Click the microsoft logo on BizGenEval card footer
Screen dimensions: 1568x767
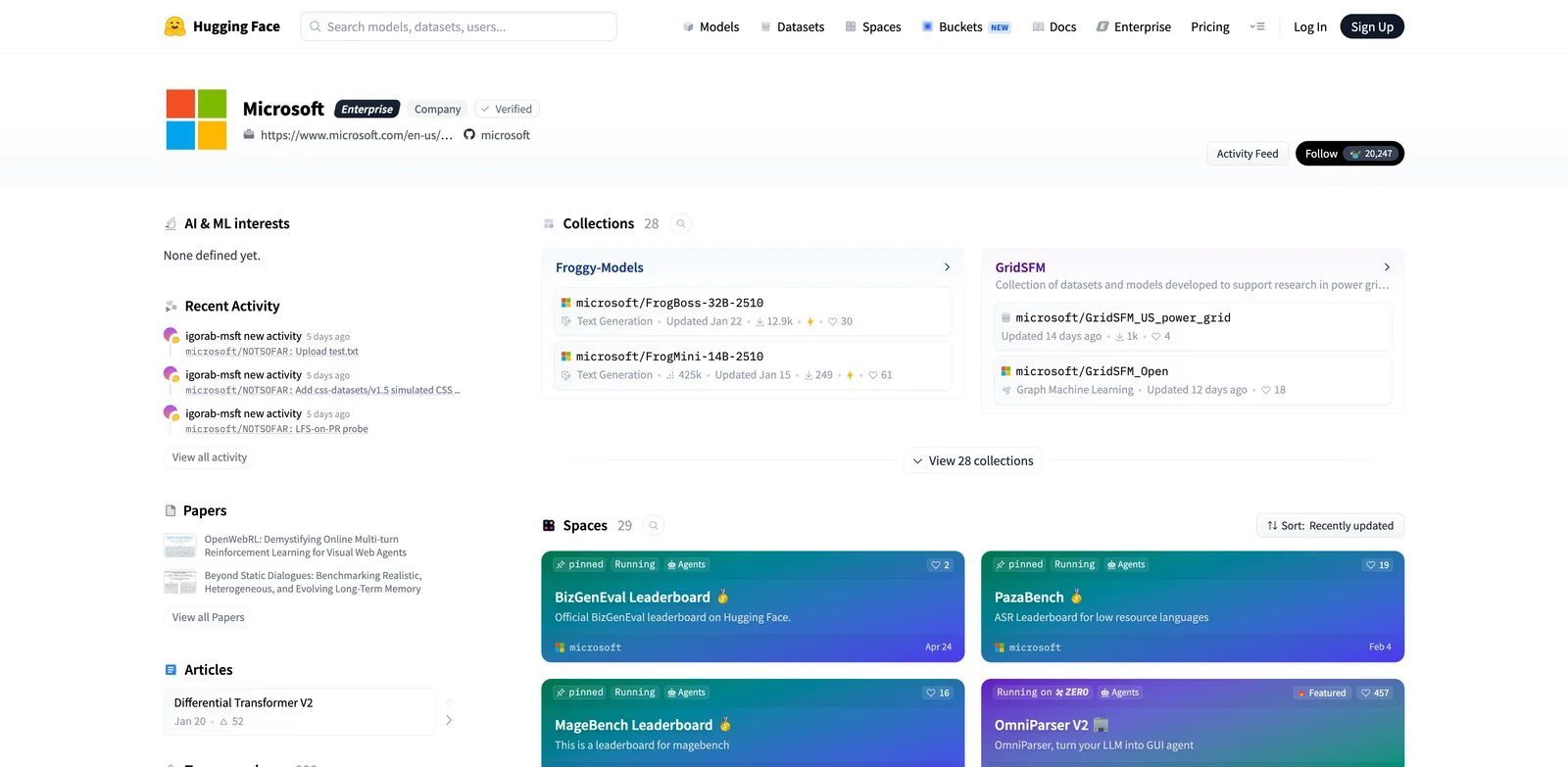[x=561, y=647]
